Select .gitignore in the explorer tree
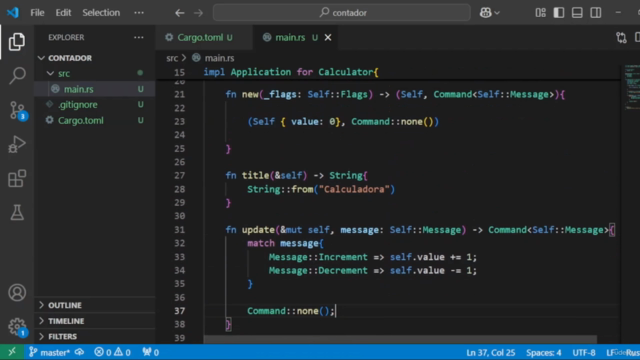The width and height of the screenshot is (640, 360). tap(78, 105)
